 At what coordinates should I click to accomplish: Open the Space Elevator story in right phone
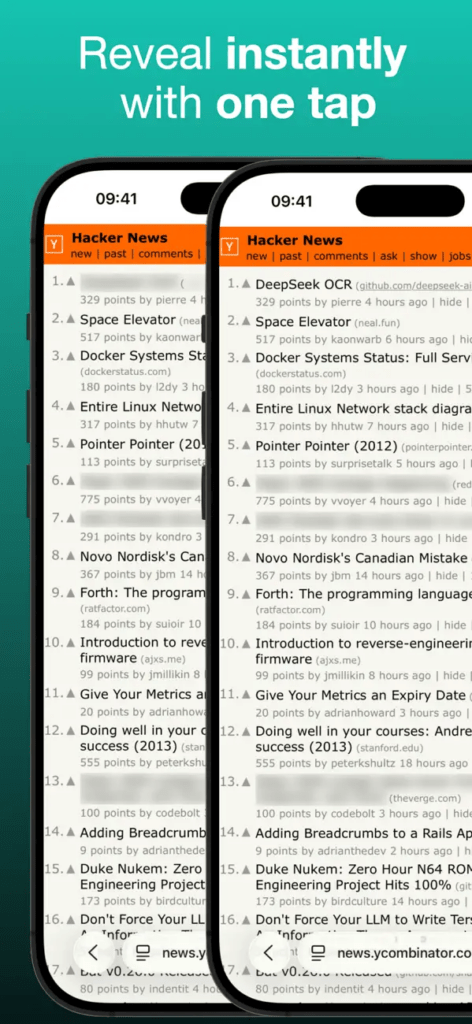point(303,322)
